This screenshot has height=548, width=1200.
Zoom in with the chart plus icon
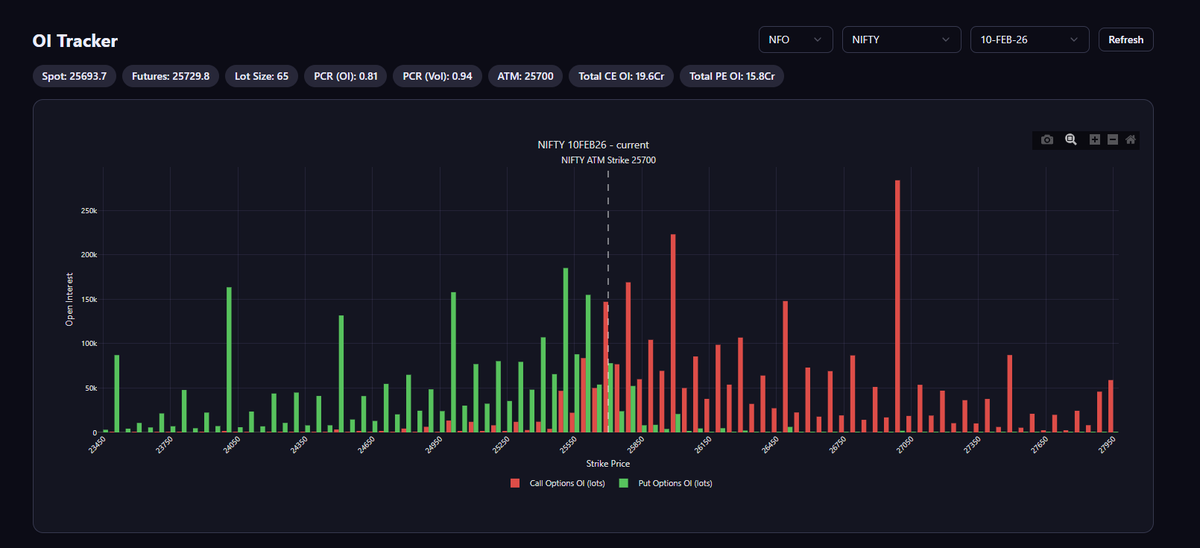click(x=1095, y=140)
